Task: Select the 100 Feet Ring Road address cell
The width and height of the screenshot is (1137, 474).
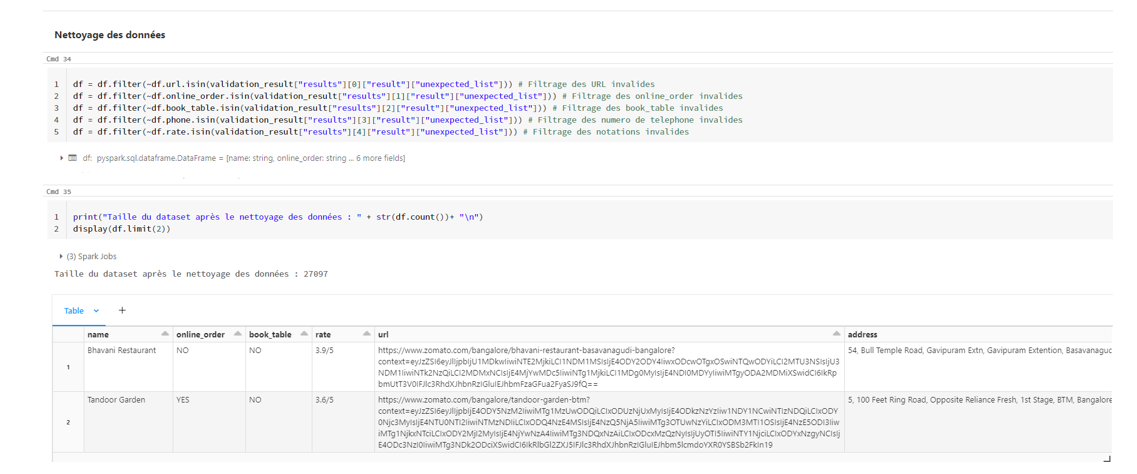Action: [977, 422]
